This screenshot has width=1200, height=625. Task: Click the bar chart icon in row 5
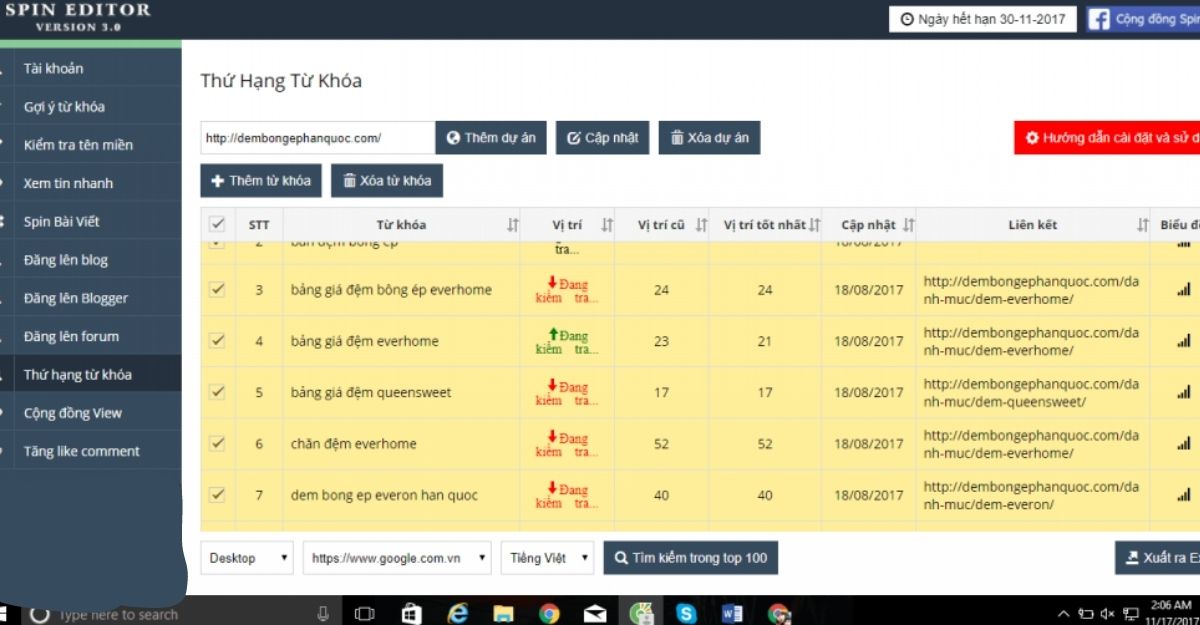(1184, 393)
